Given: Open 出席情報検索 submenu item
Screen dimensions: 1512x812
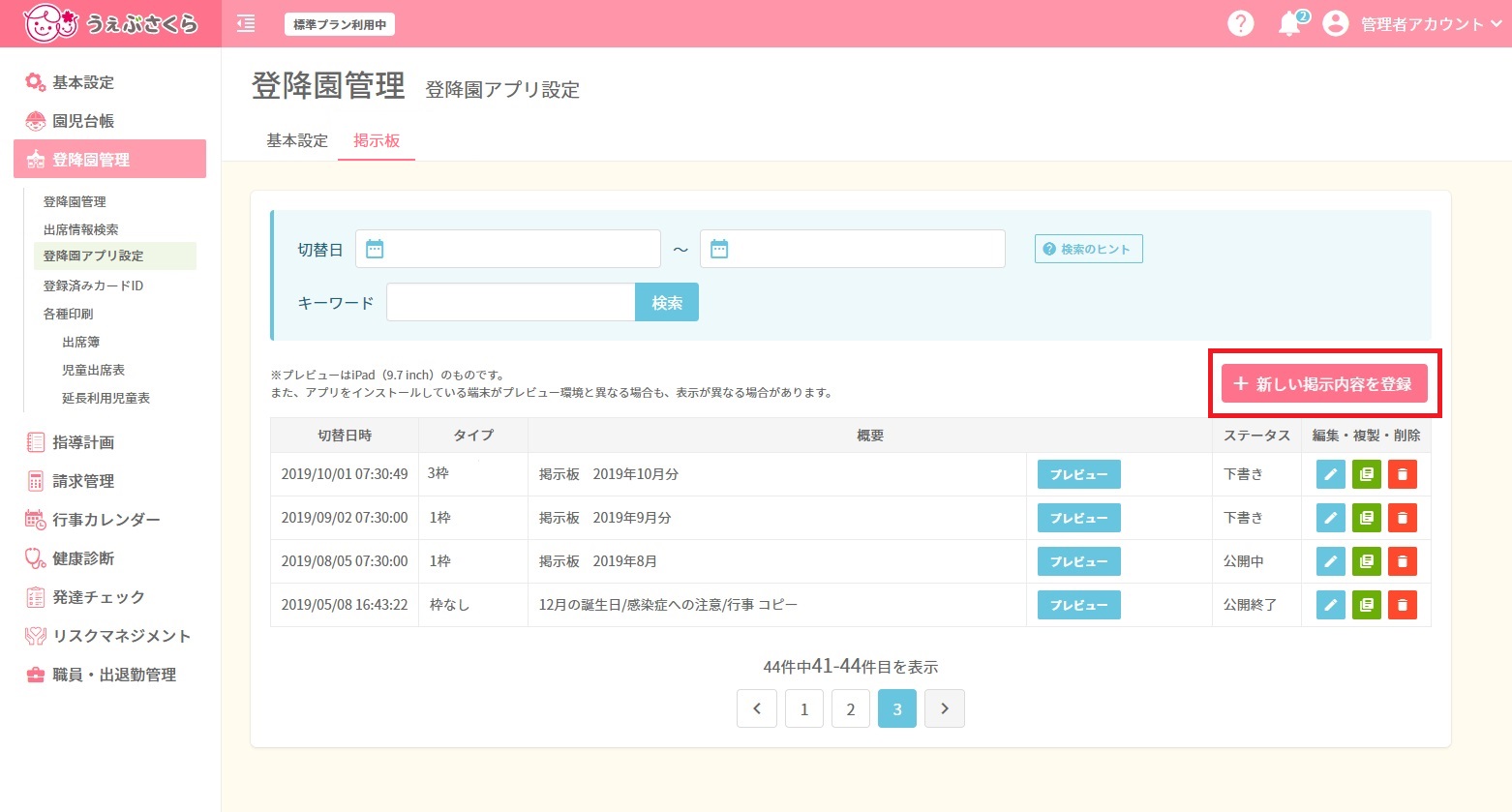Looking at the screenshot, I should coord(80,229).
